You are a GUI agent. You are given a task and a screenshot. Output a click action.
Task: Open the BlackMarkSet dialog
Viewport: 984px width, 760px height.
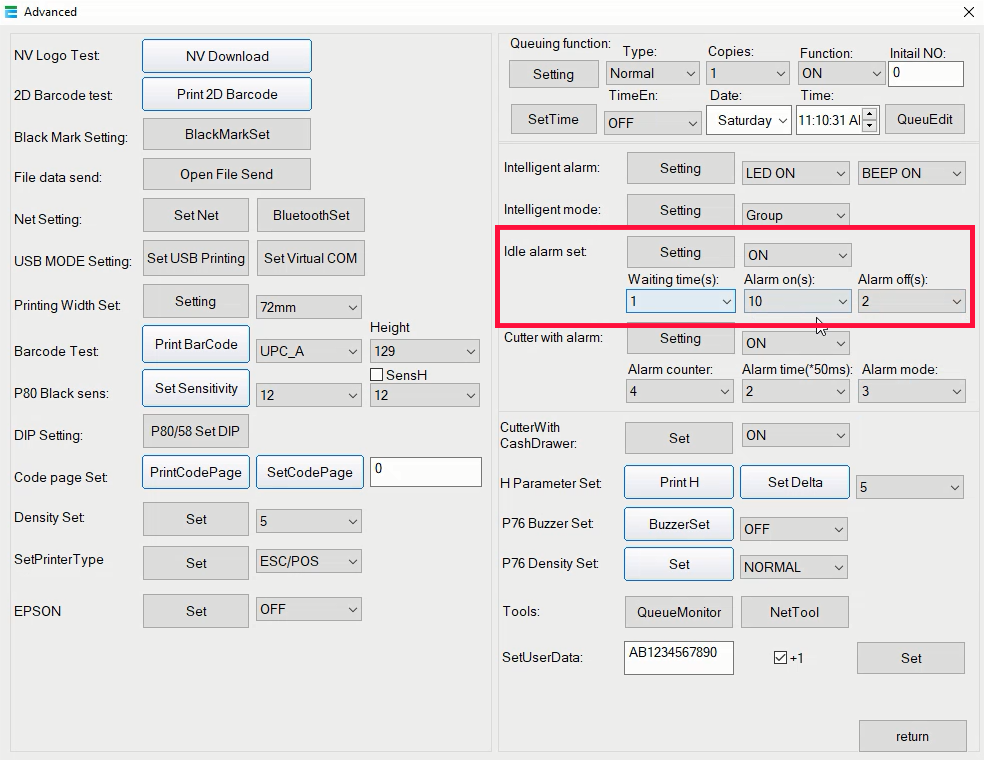pos(227,134)
